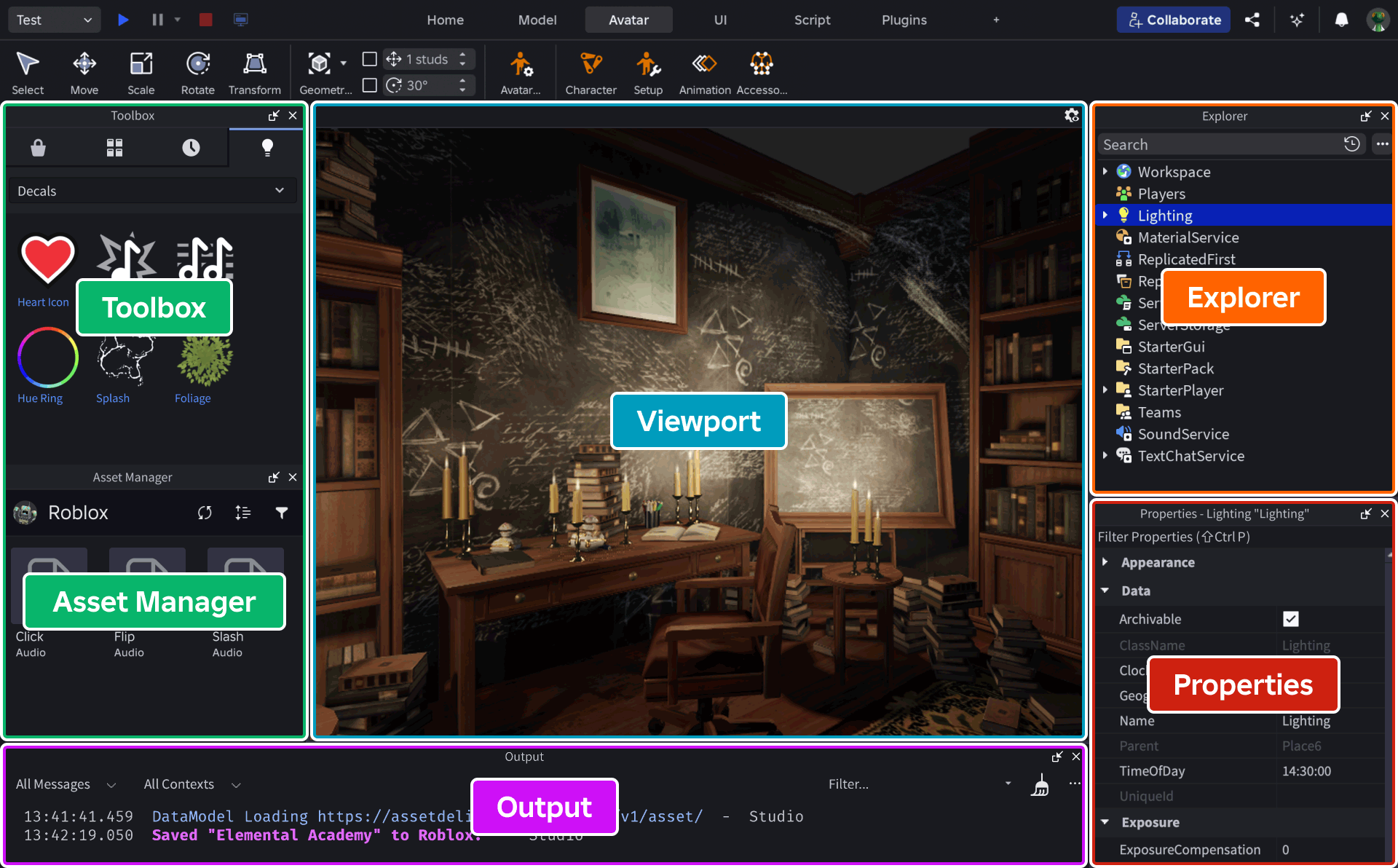Open the Decals category dropdown

tap(151, 191)
